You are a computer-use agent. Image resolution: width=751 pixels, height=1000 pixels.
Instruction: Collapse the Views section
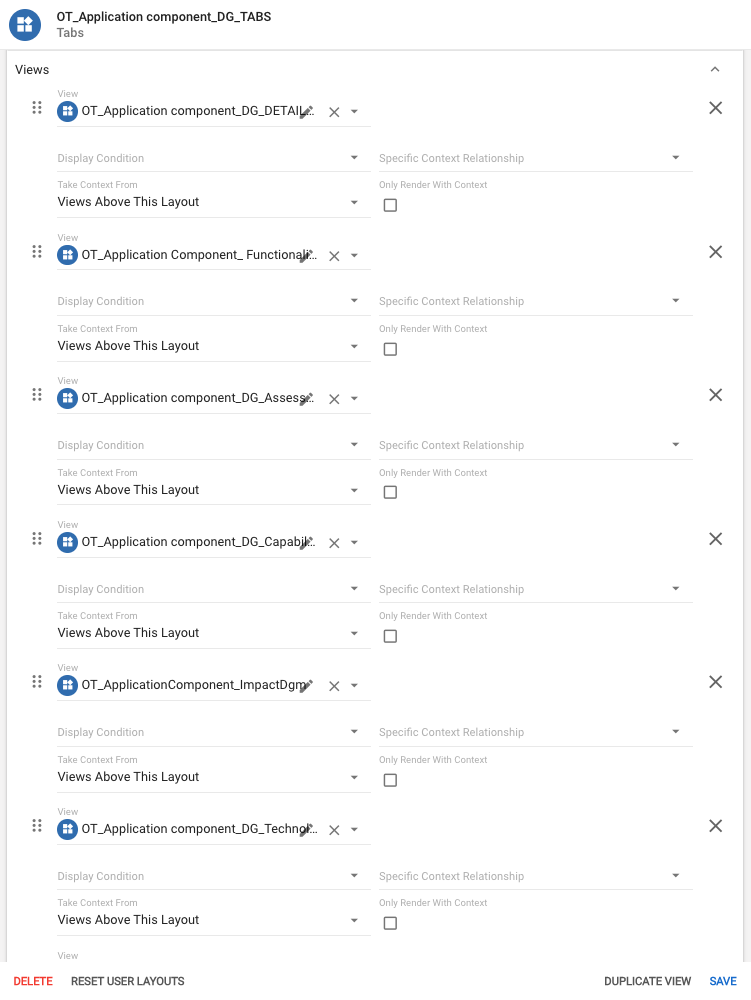coord(714,70)
